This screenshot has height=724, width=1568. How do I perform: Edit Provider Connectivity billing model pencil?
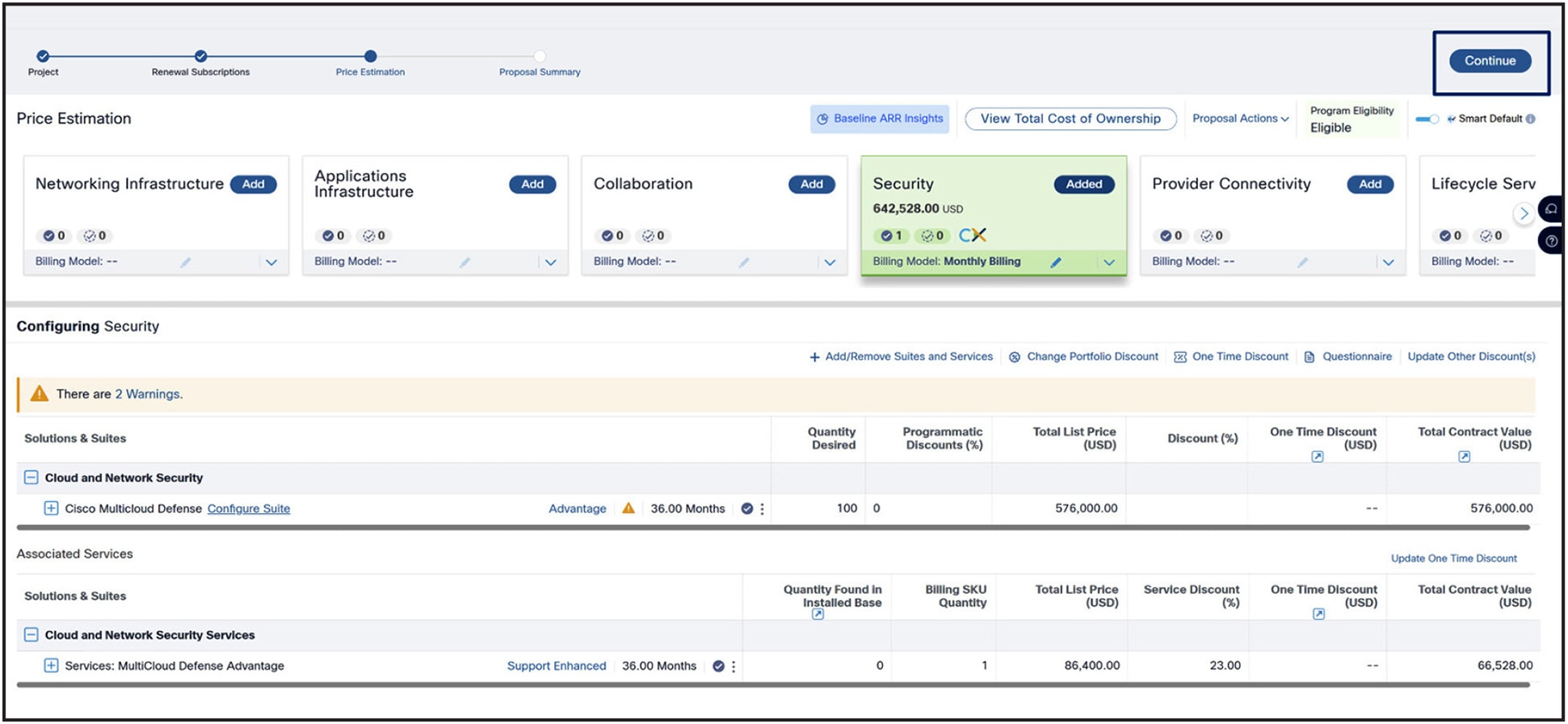click(1302, 263)
